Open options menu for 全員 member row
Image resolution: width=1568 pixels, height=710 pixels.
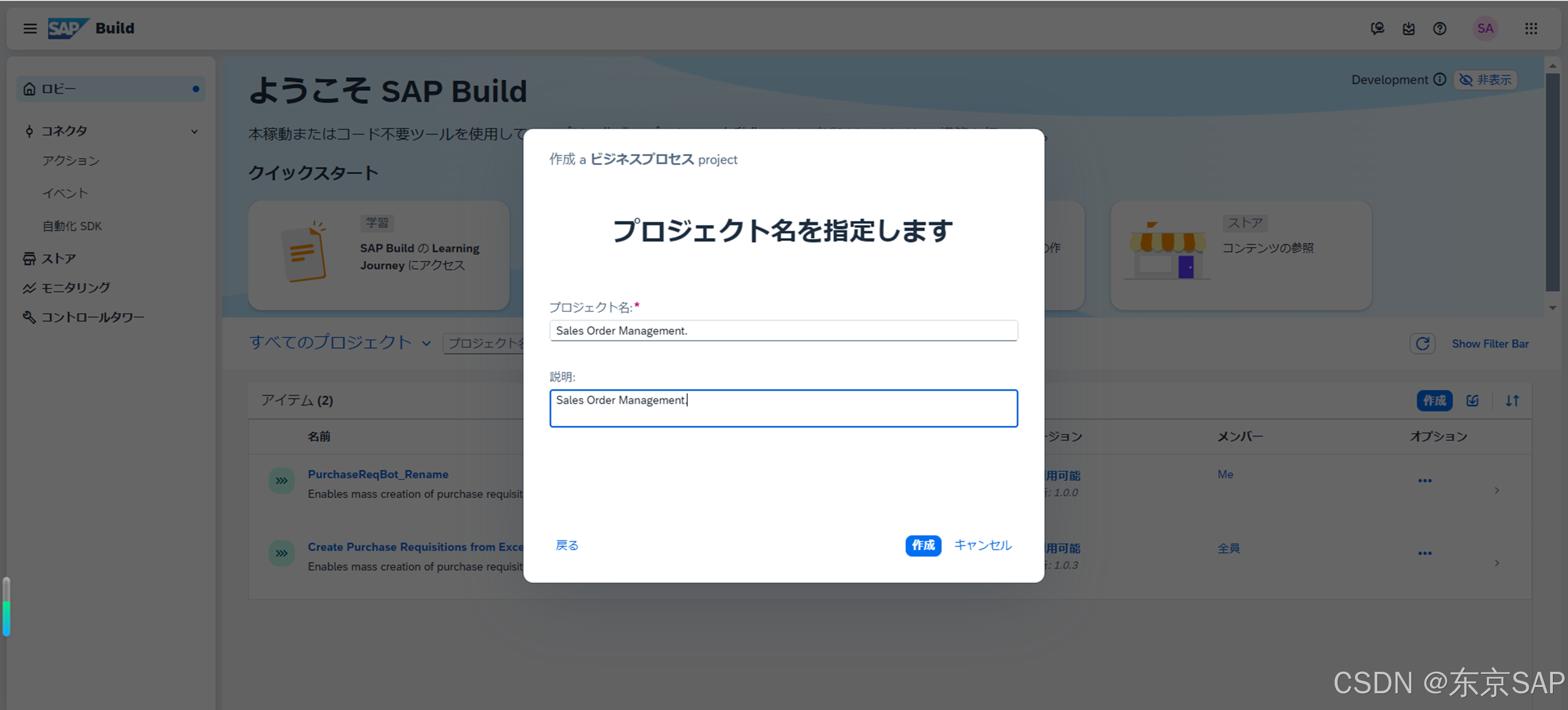[1424, 554]
